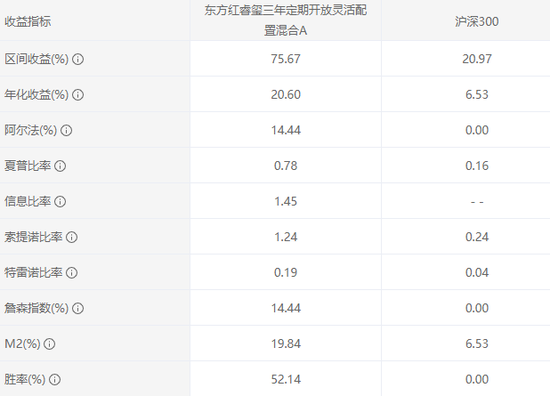Screen dimensions: 550x396
Task: Click the fund's M2 value 19.84
Action: 286,344
